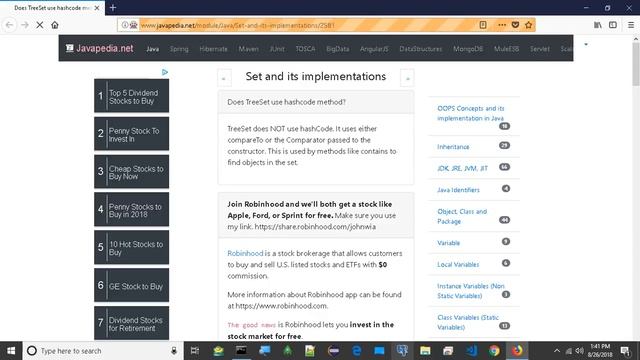Image resolution: width=640 pixels, height=360 pixels.
Task: Open JDK, JRE, JVM, JIT topic
Action: (x=462, y=168)
